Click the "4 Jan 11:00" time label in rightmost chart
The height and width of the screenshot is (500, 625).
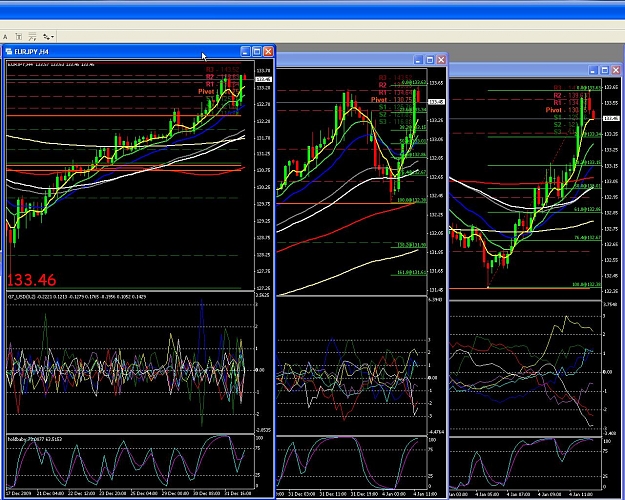[580, 494]
